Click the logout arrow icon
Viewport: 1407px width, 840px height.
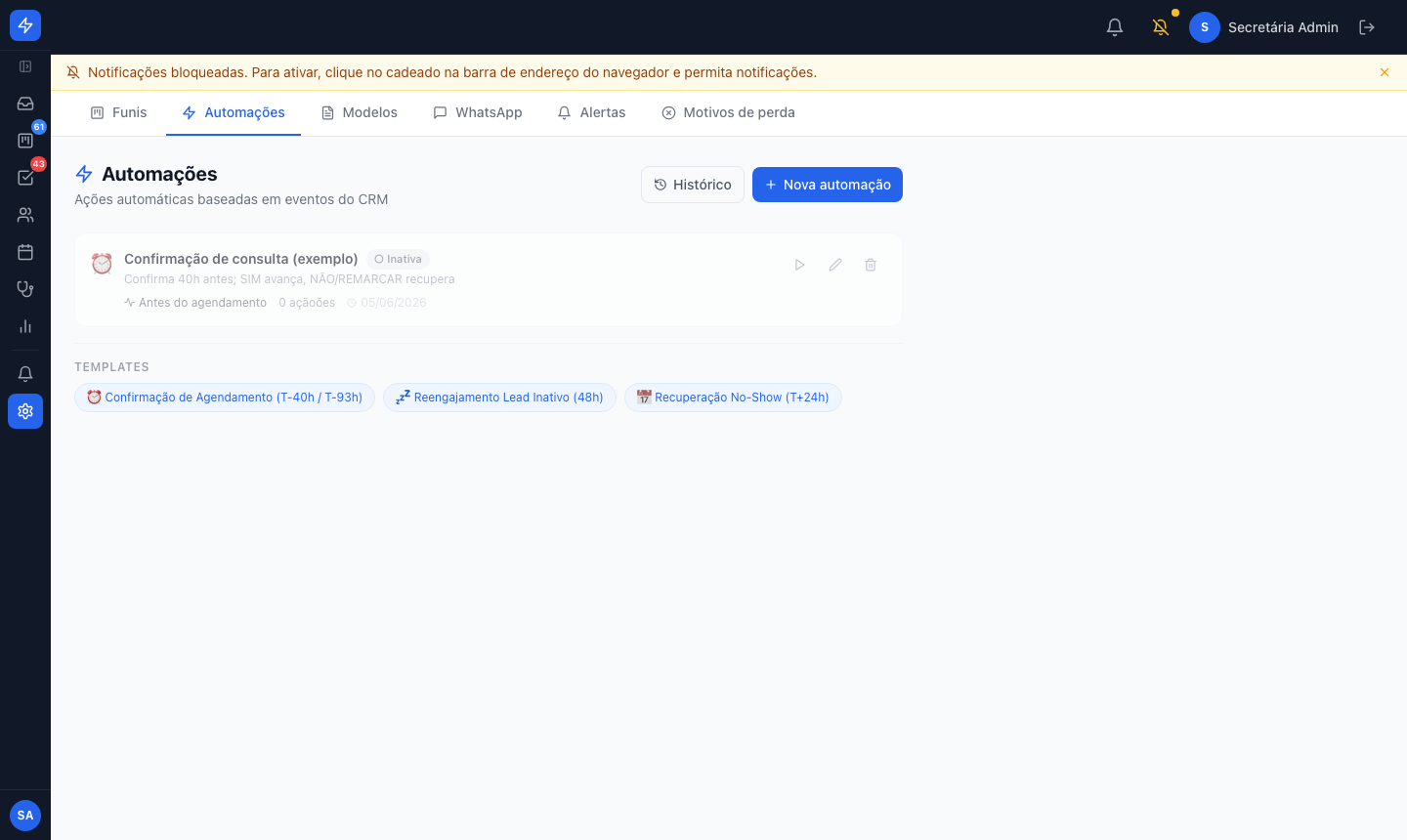(1367, 27)
